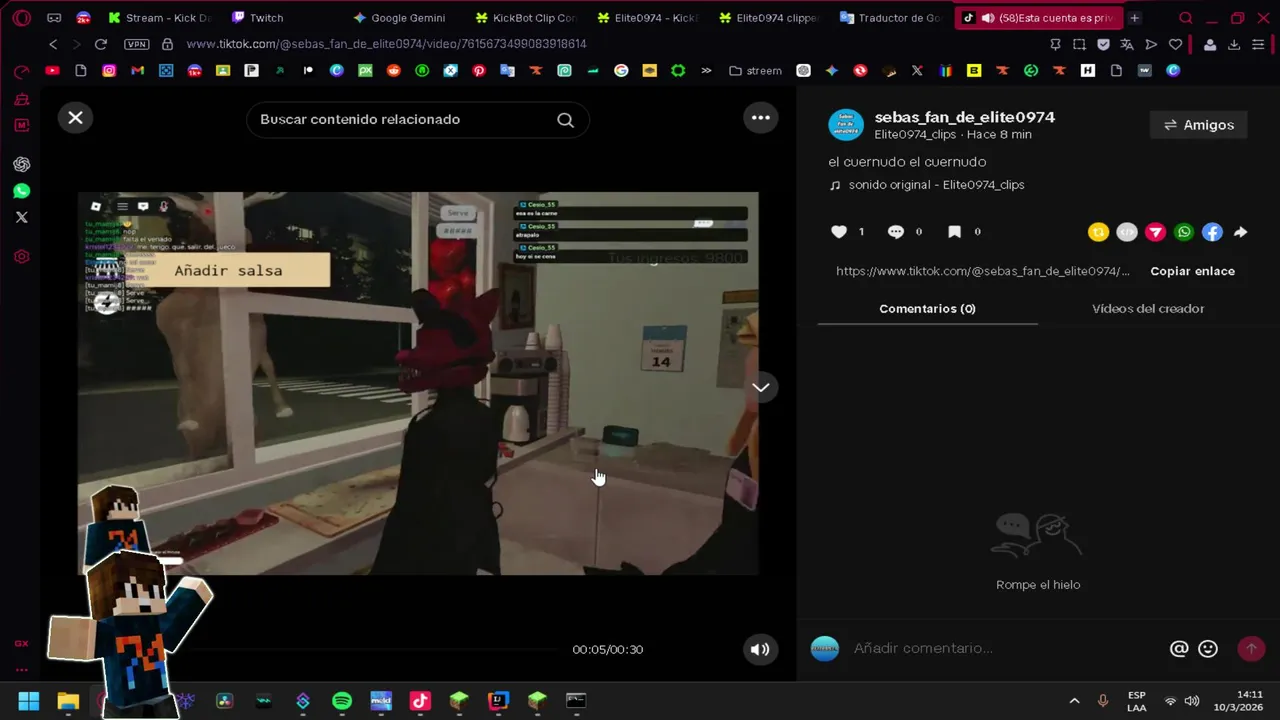Search open tabs with magnifier icon
This screenshot has width=1280, height=720.
pyautogui.click(x=1186, y=18)
